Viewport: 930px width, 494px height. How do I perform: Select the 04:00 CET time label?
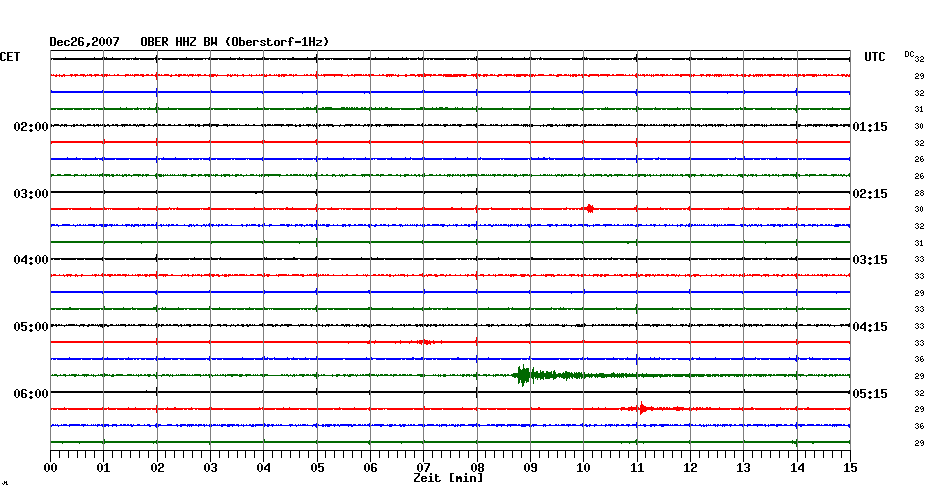(31, 260)
